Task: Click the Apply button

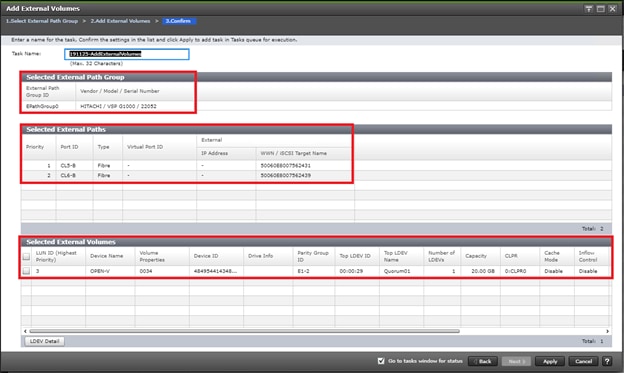Action: (550, 361)
